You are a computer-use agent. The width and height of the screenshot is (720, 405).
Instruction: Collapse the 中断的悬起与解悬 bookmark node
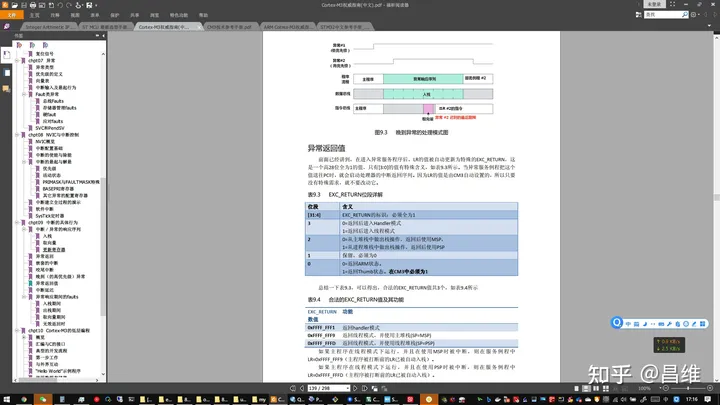tap(24, 162)
